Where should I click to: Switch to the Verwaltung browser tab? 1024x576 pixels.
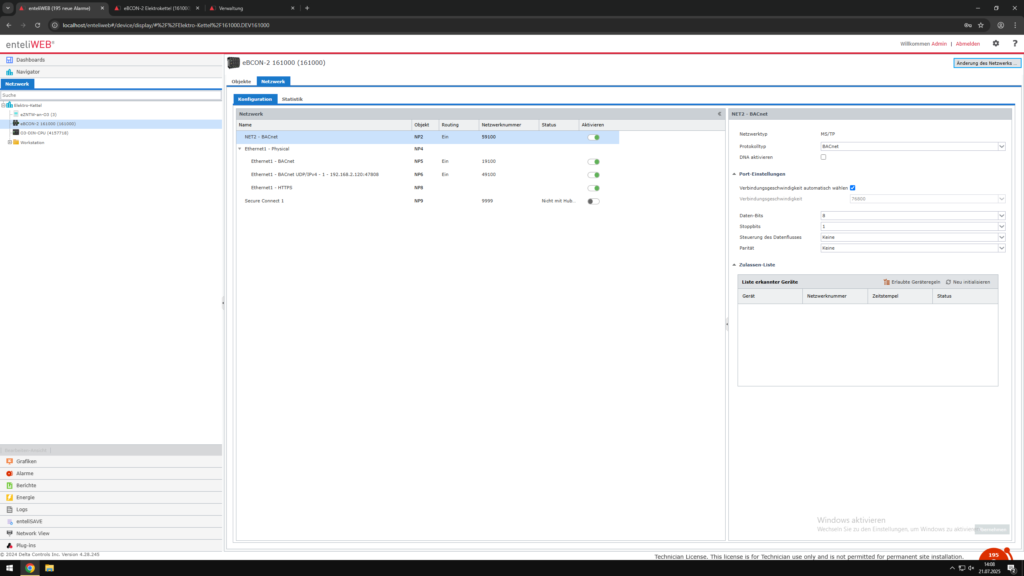pyautogui.click(x=251, y=8)
